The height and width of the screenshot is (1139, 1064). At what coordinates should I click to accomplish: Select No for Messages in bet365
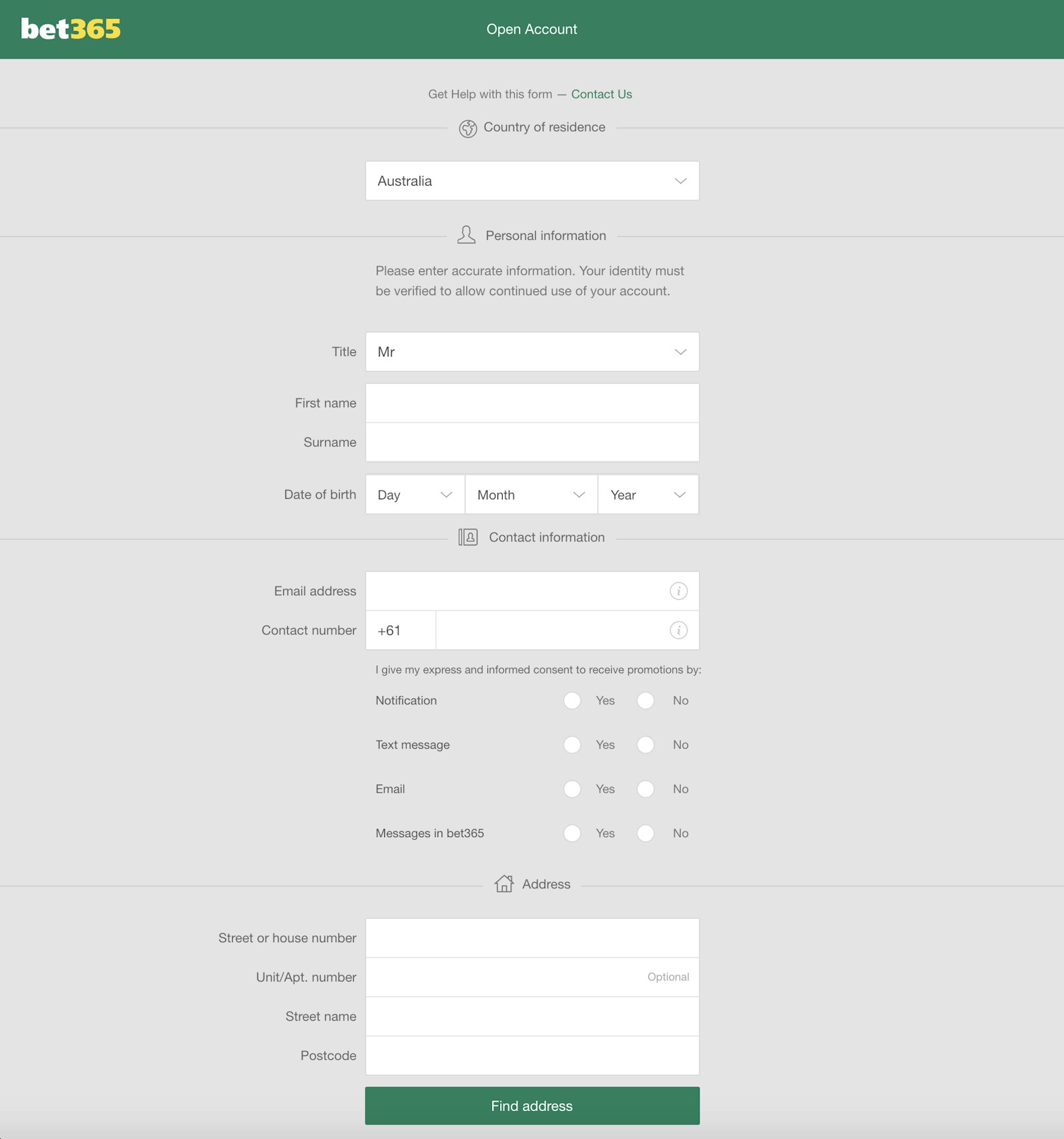point(645,833)
